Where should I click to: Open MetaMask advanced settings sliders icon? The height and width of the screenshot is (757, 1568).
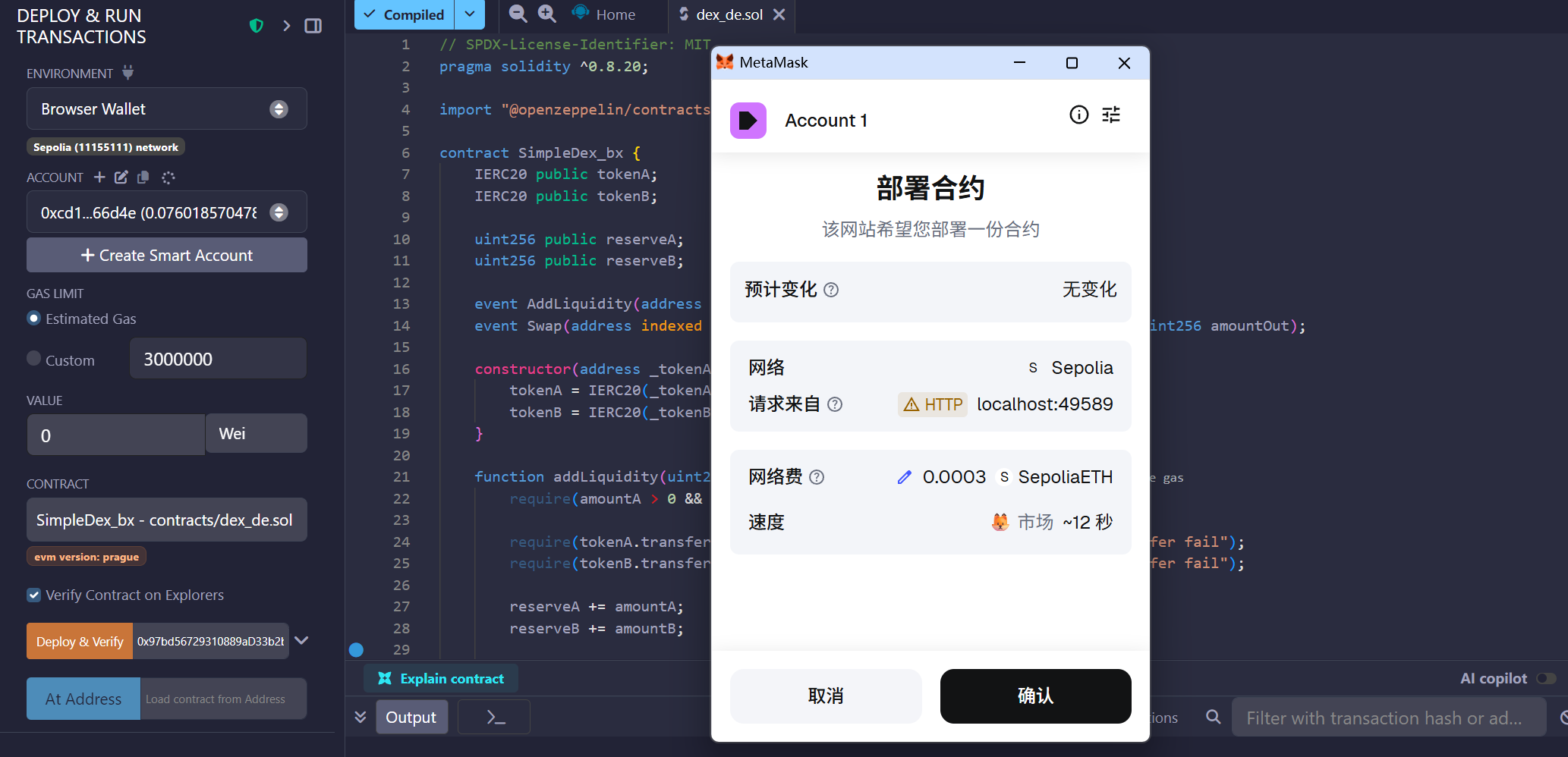coord(1111,115)
